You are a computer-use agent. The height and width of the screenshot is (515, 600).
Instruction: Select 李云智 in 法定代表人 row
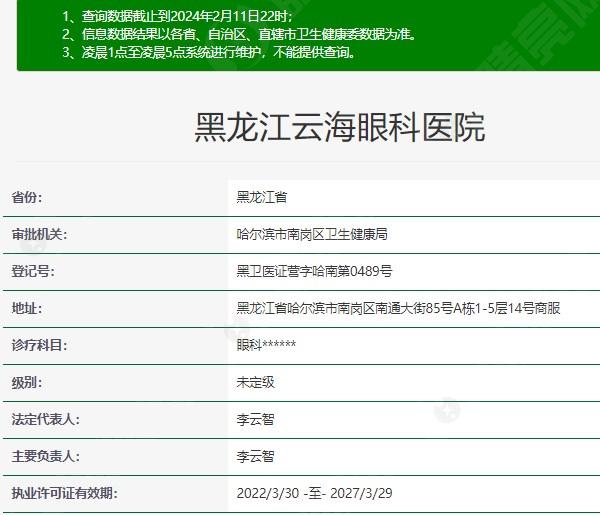(x=256, y=419)
